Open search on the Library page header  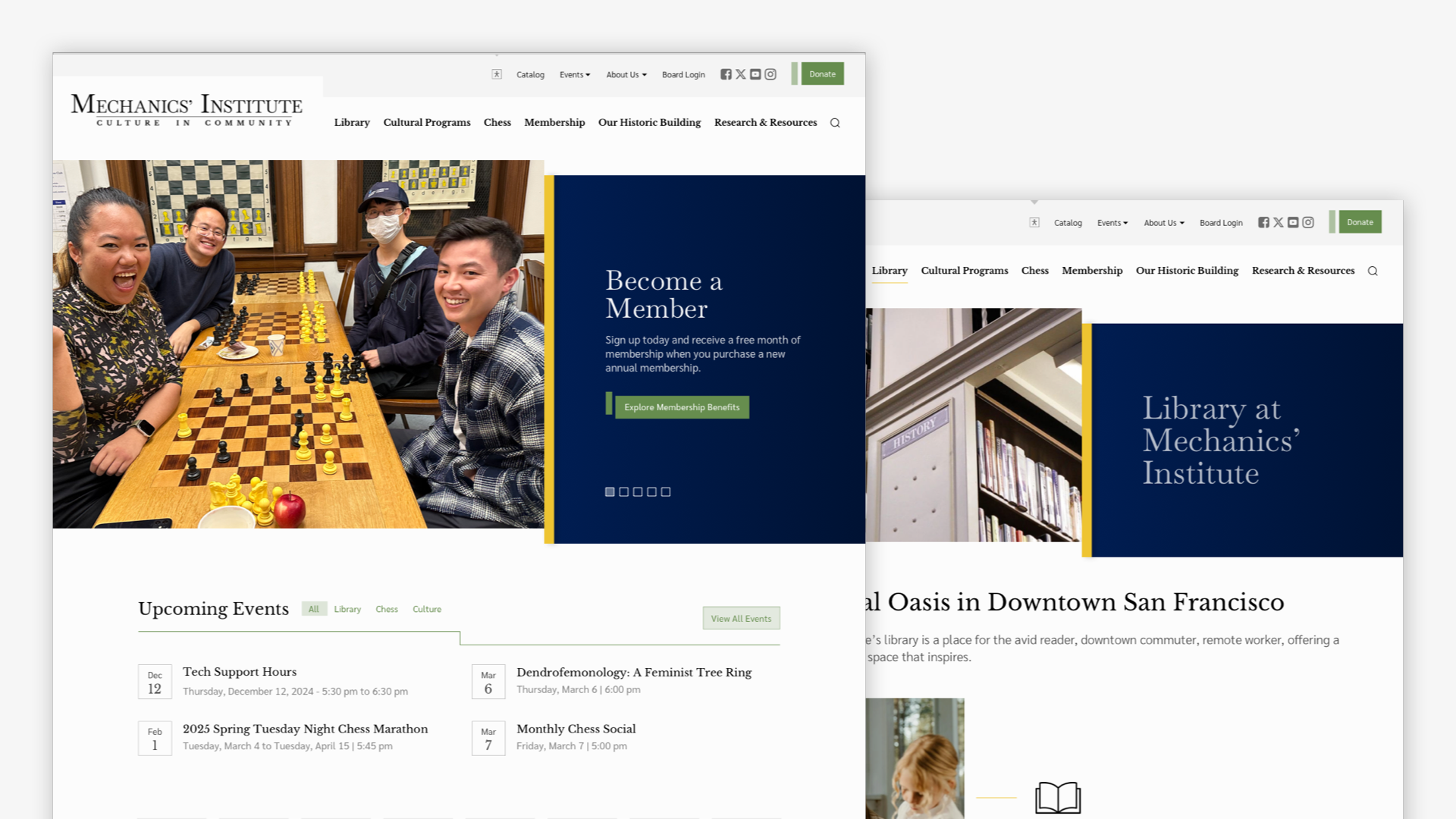click(1373, 271)
